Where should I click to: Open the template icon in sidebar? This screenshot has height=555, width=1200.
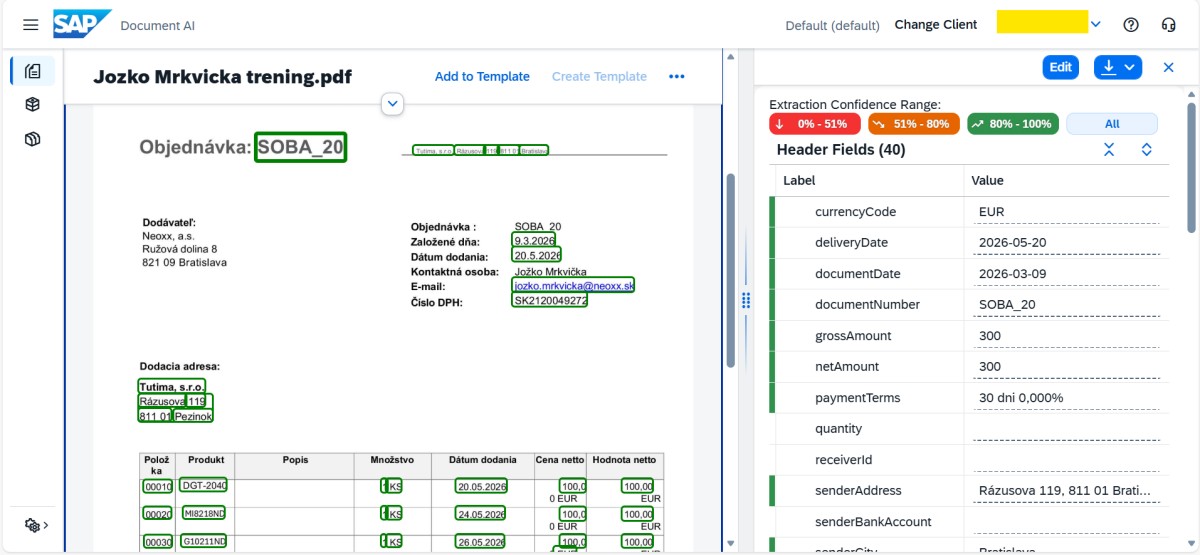tap(32, 139)
